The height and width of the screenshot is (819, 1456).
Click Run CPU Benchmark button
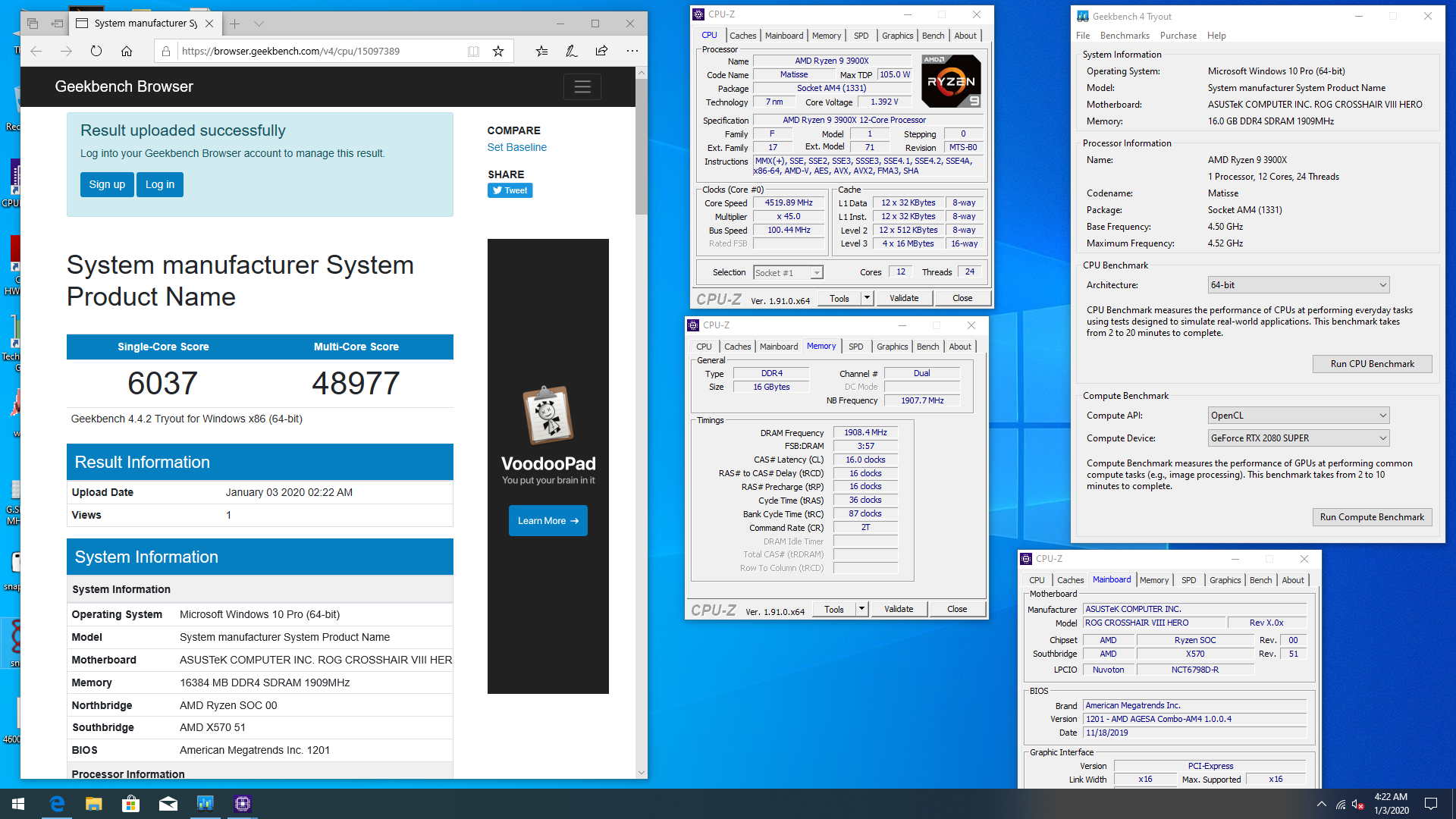pos(1372,364)
